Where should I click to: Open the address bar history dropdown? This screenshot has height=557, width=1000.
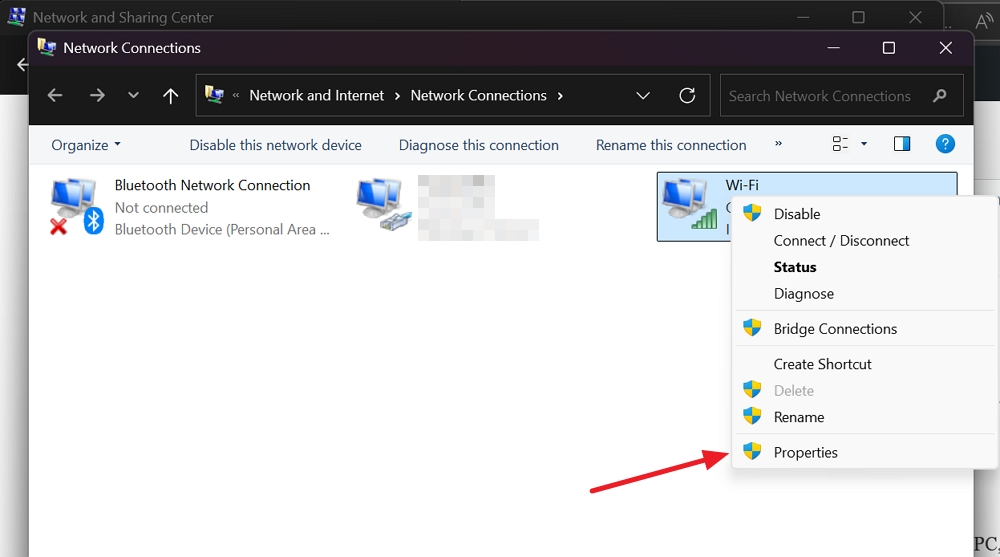[643, 96]
